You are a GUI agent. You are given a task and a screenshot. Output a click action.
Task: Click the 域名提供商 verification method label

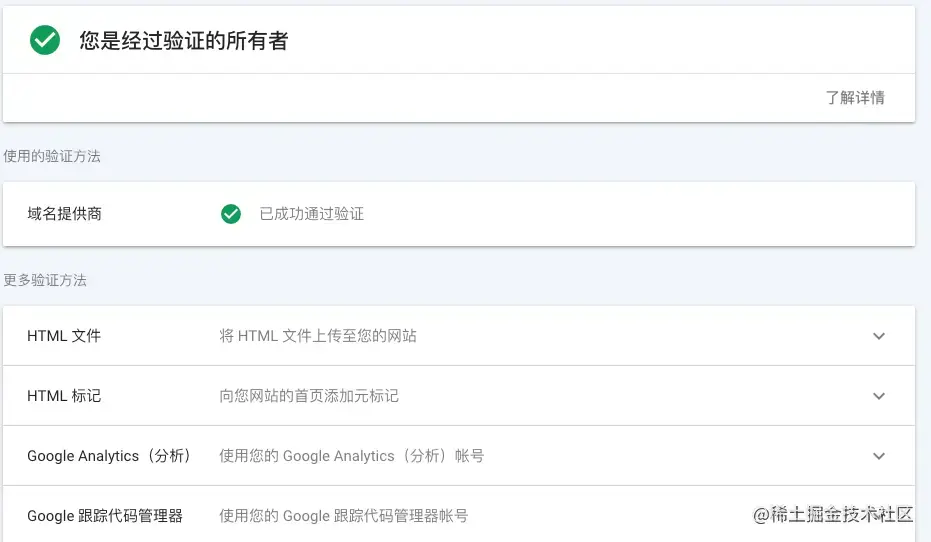click(65, 214)
